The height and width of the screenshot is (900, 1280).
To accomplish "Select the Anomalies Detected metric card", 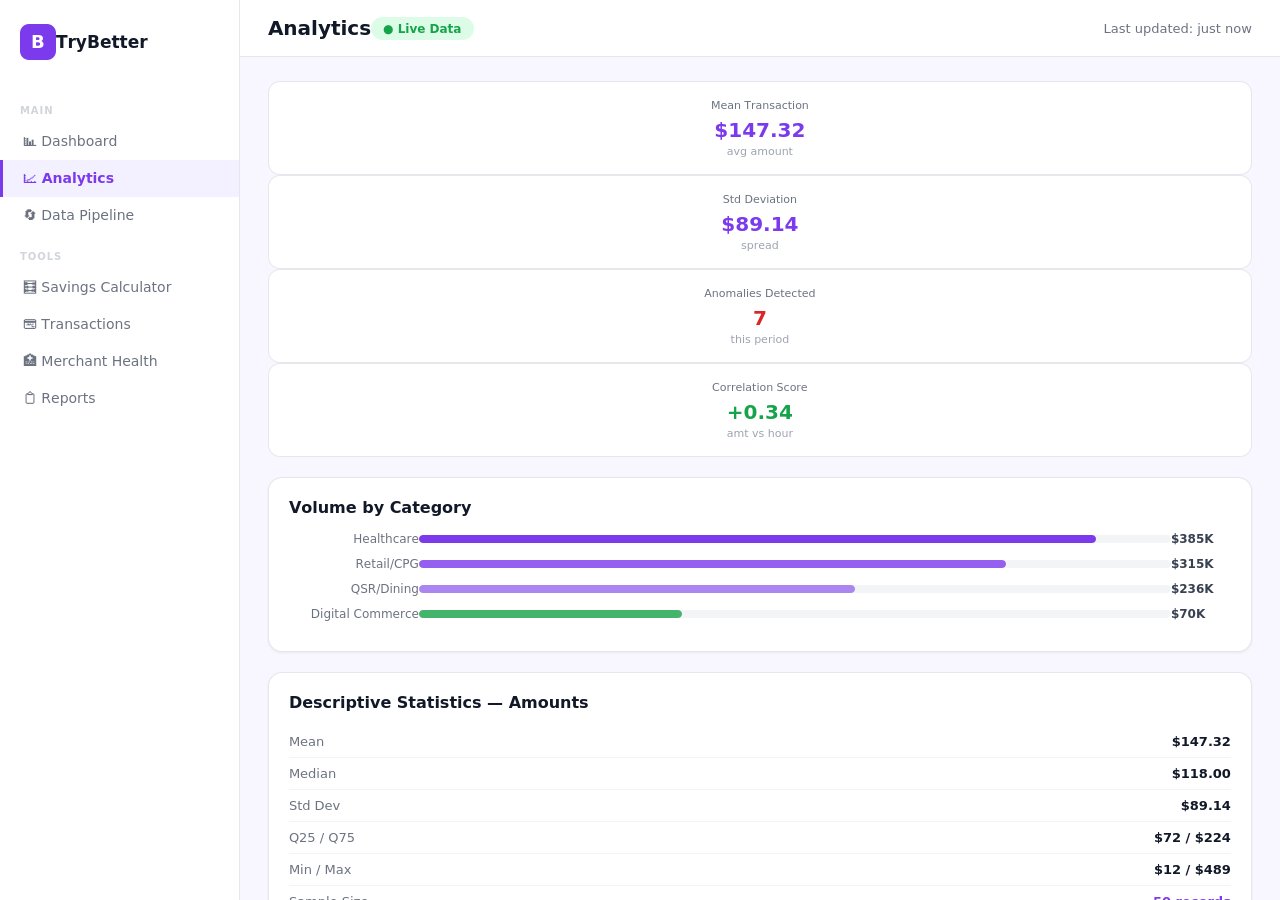I will 760,316.
